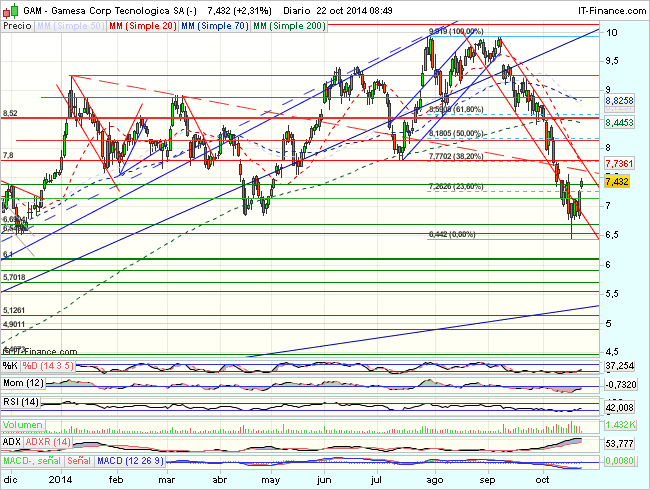
Task: Click the 8,52 resistance level label
Action: pyautogui.click(x=10, y=113)
